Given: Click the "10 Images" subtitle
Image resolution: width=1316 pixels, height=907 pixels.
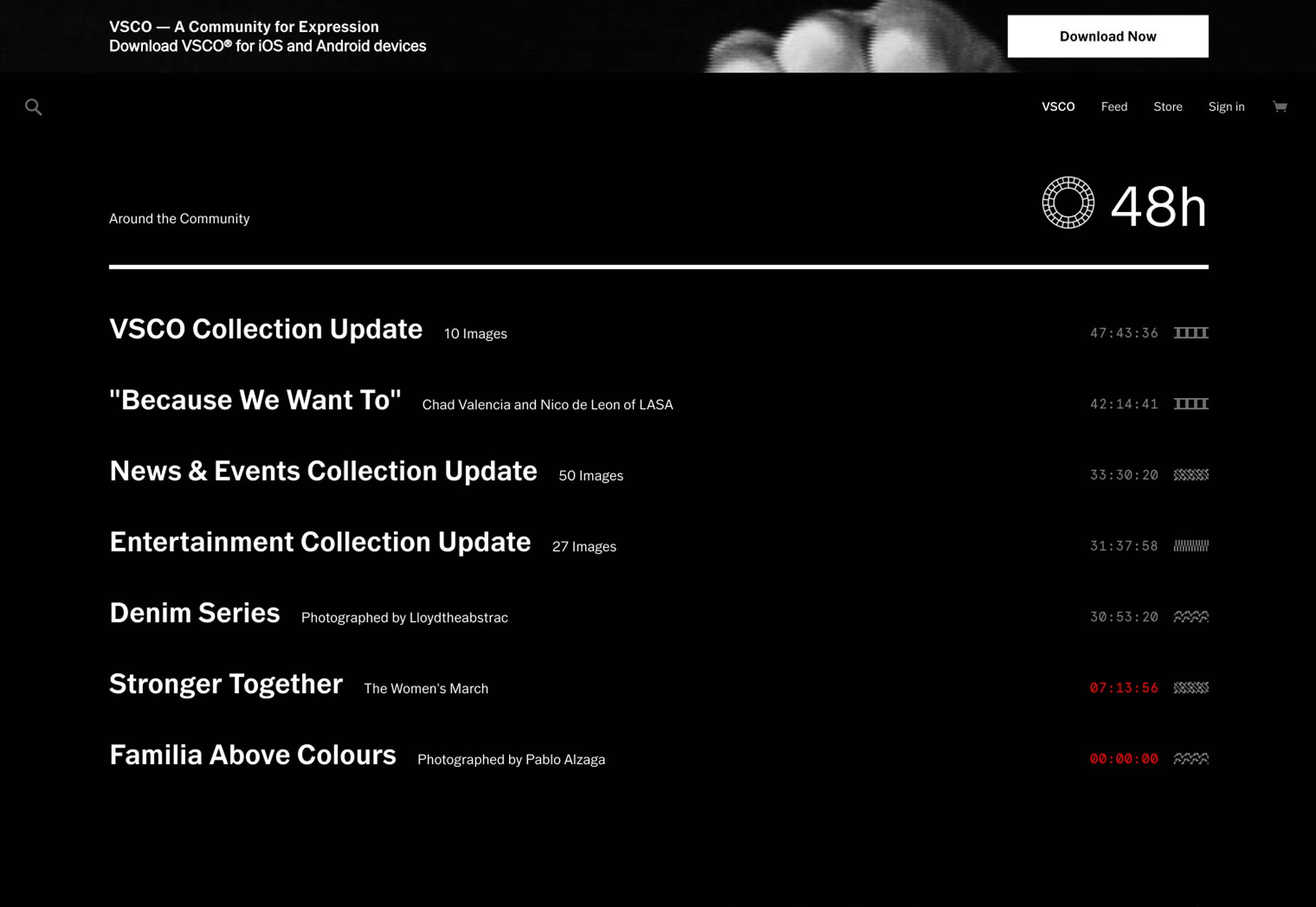Looking at the screenshot, I should point(476,334).
